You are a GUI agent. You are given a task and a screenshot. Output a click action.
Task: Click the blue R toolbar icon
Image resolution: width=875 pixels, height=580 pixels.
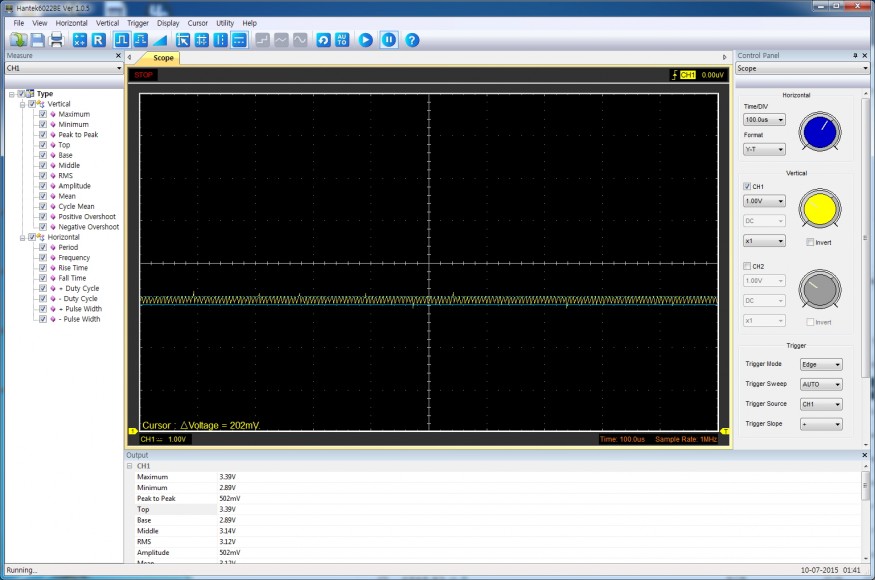tap(98, 40)
